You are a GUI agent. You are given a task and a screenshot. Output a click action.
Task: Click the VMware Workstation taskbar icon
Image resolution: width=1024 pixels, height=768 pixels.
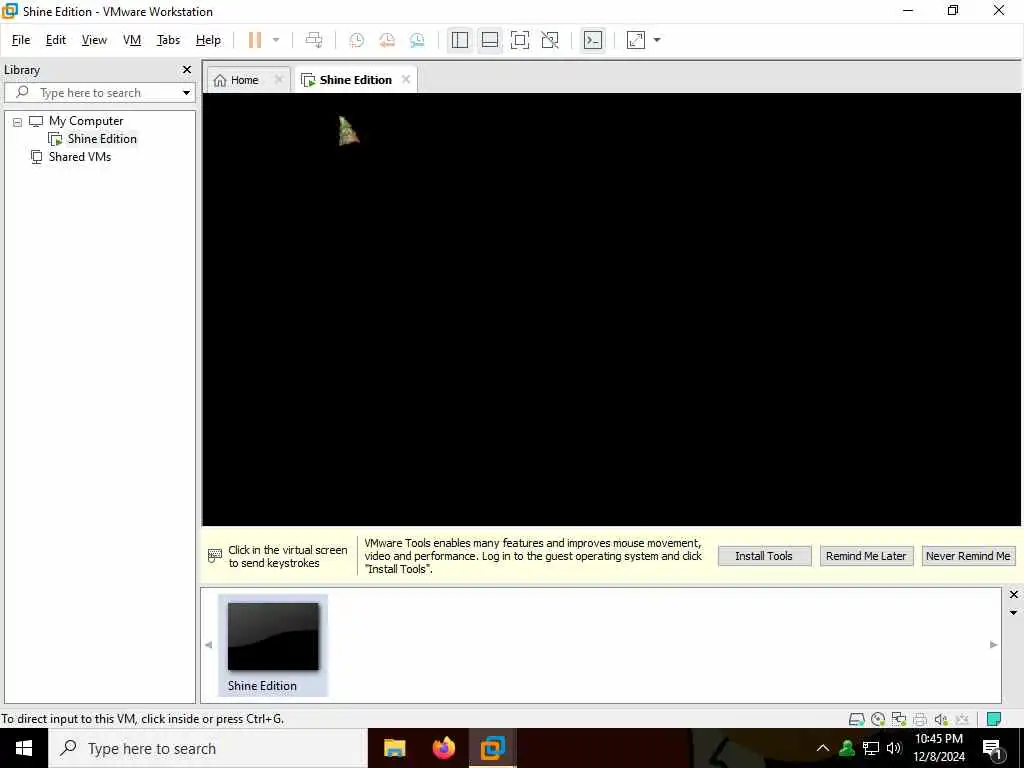coord(493,748)
